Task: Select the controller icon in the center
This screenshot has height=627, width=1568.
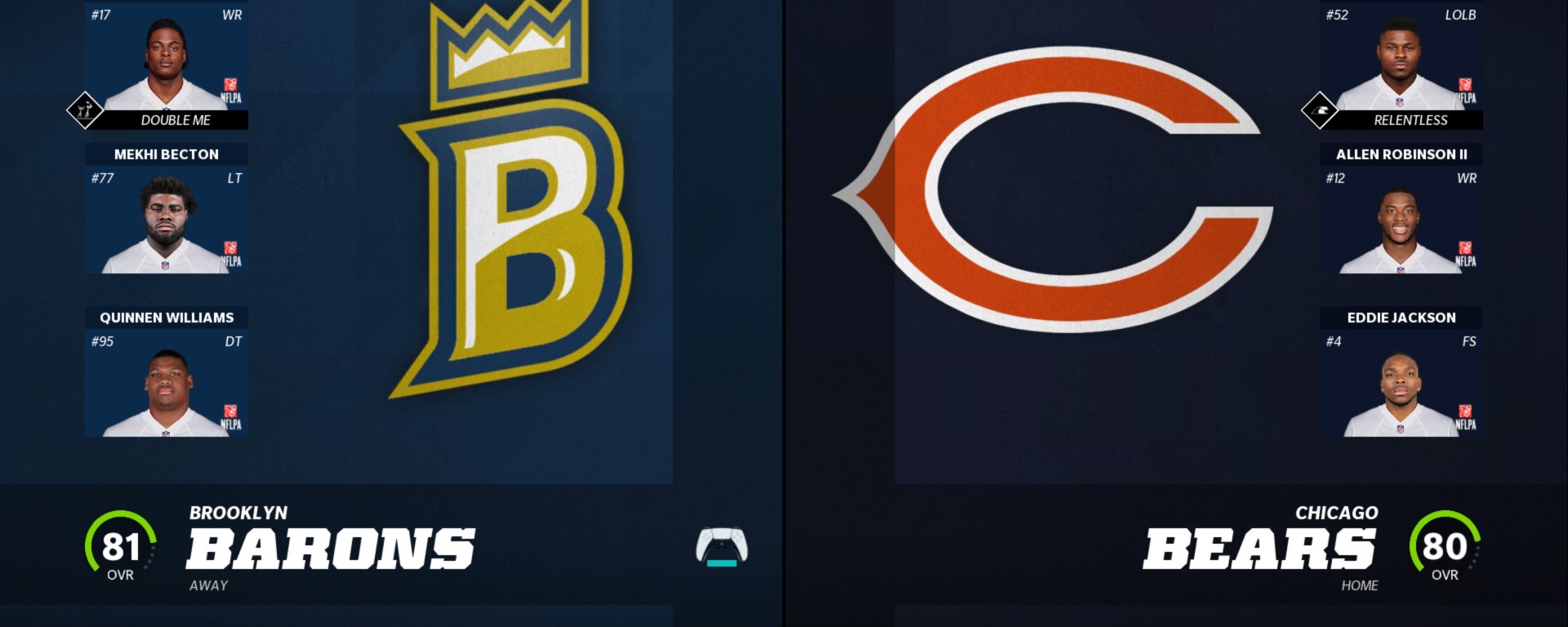Action: (x=722, y=547)
